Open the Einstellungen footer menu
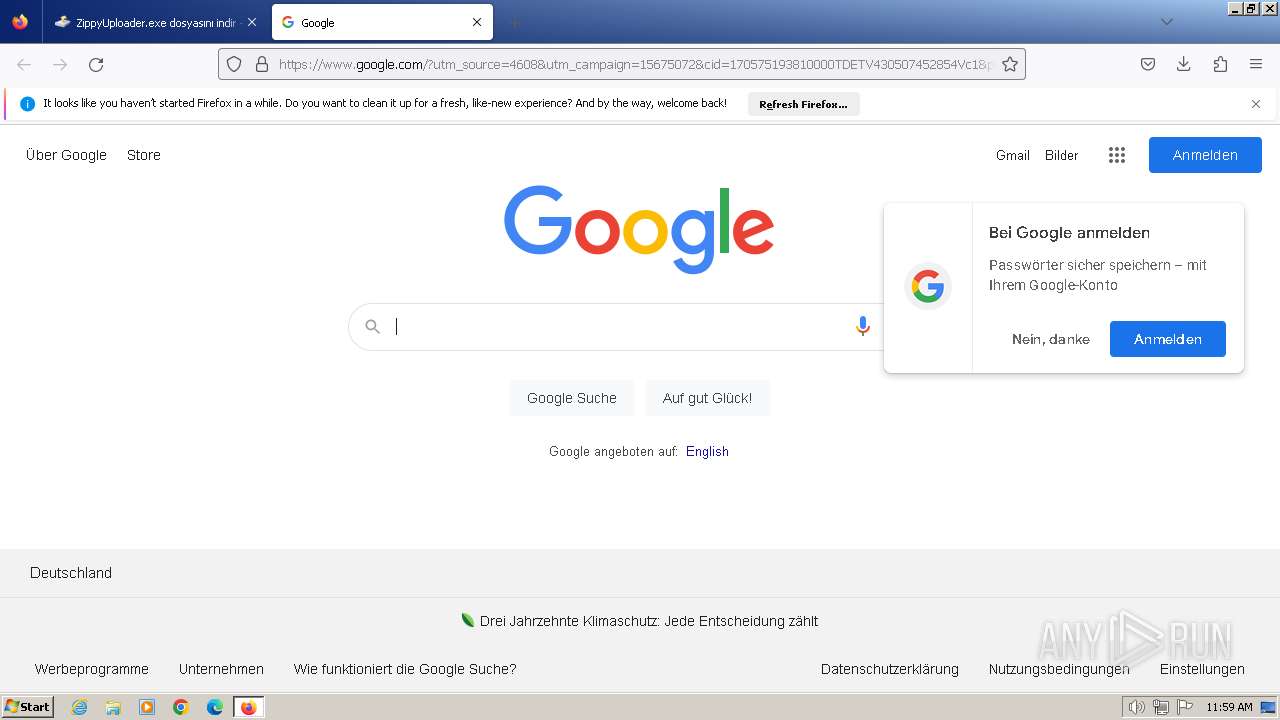Screen dimensions: 1280x720 1202,669
